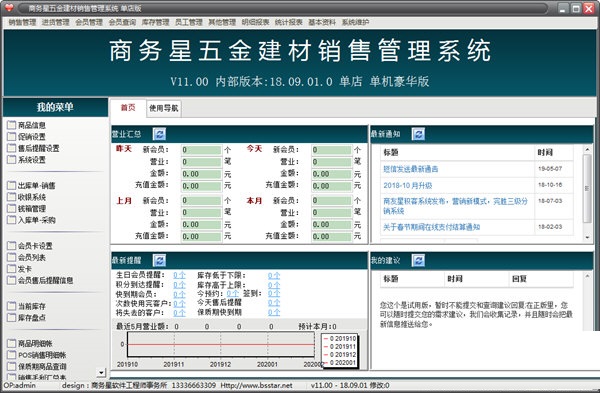Open 系统设置 icon in sidebar
600x393 pixels.
[12, 159]
